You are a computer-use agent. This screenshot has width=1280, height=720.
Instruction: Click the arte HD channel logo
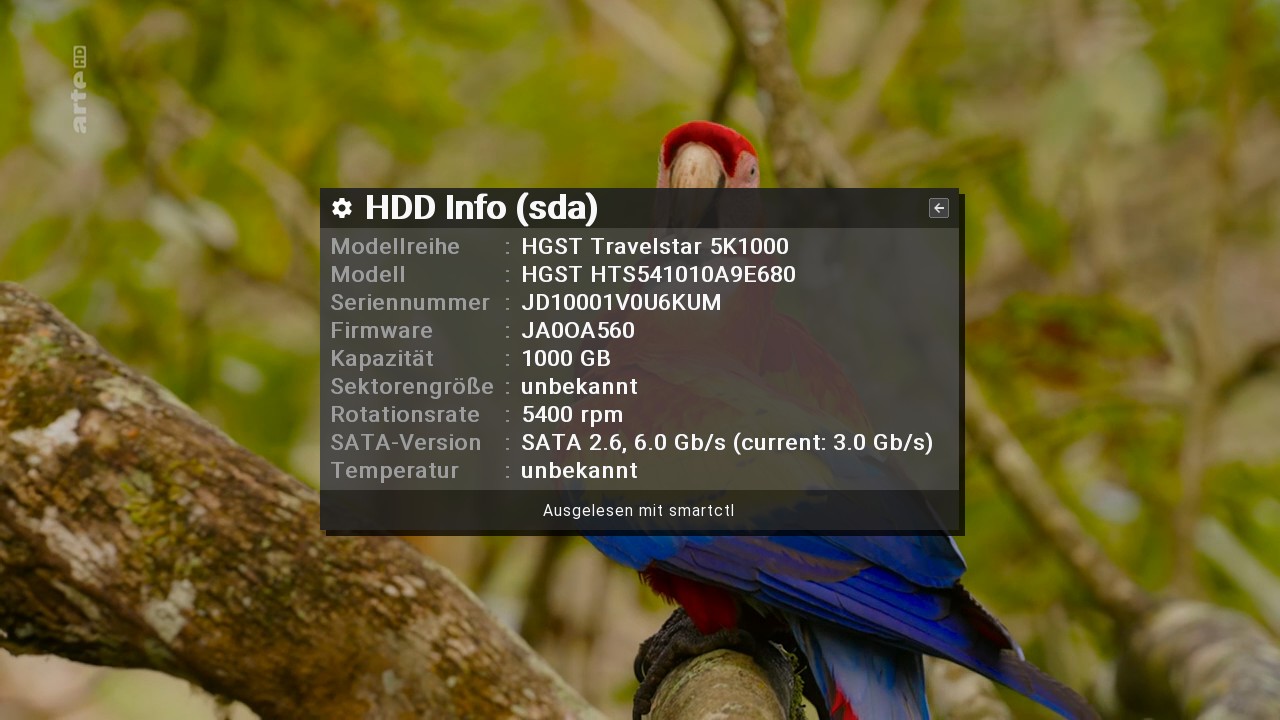79,89
